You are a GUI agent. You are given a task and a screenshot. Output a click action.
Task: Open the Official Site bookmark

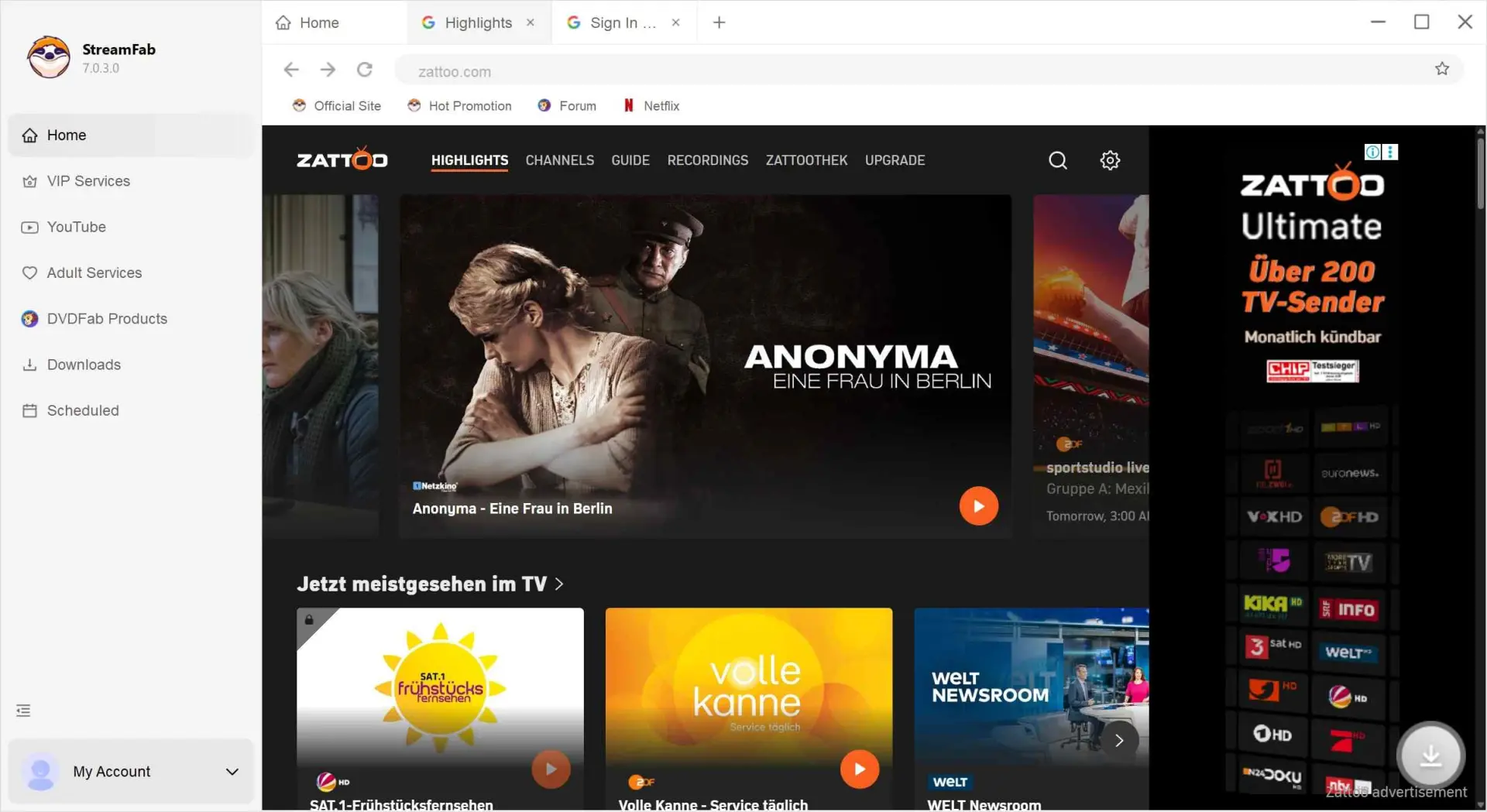tap(336, 106)
